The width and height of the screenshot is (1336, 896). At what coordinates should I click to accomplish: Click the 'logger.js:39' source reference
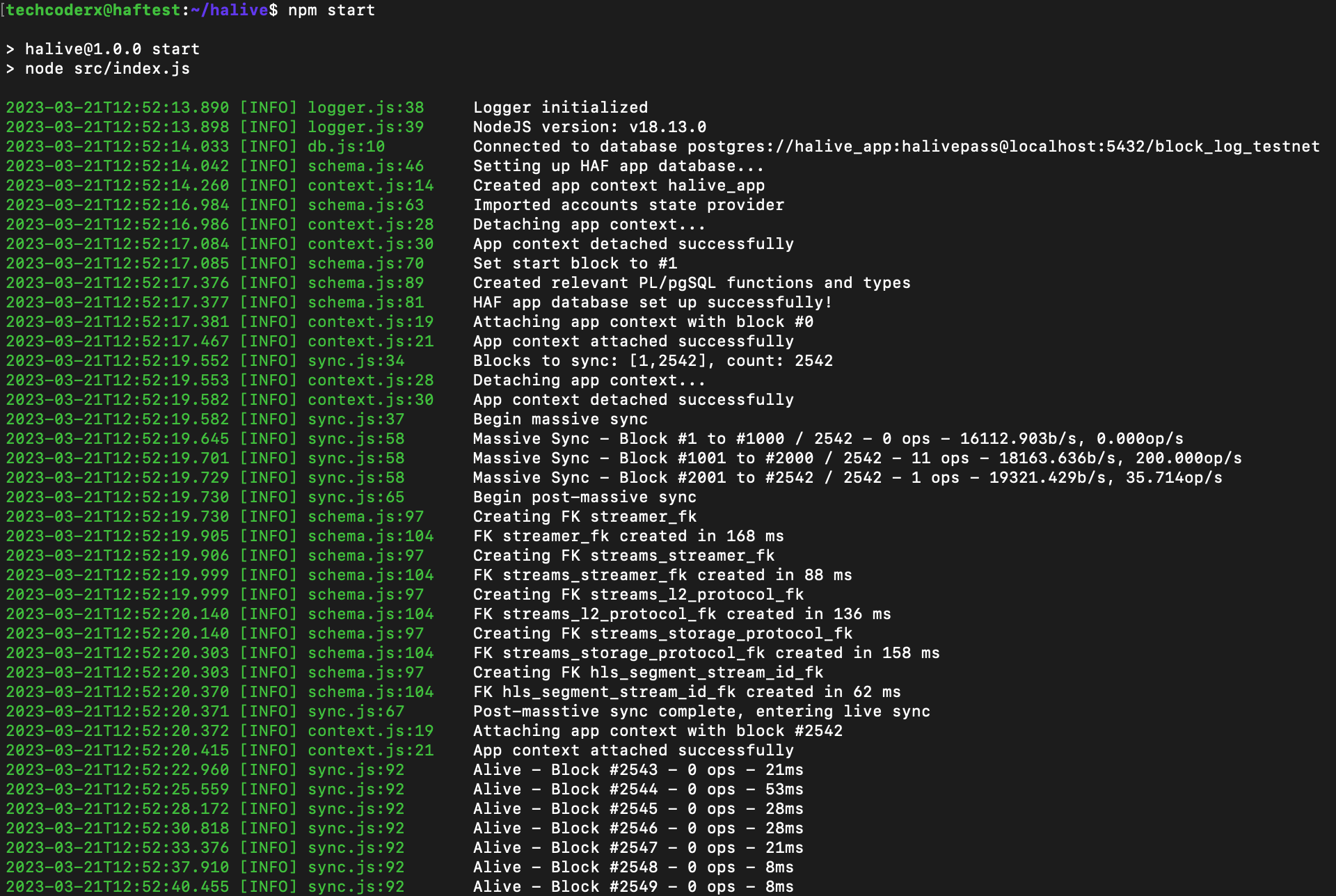(x=366, y=127)
